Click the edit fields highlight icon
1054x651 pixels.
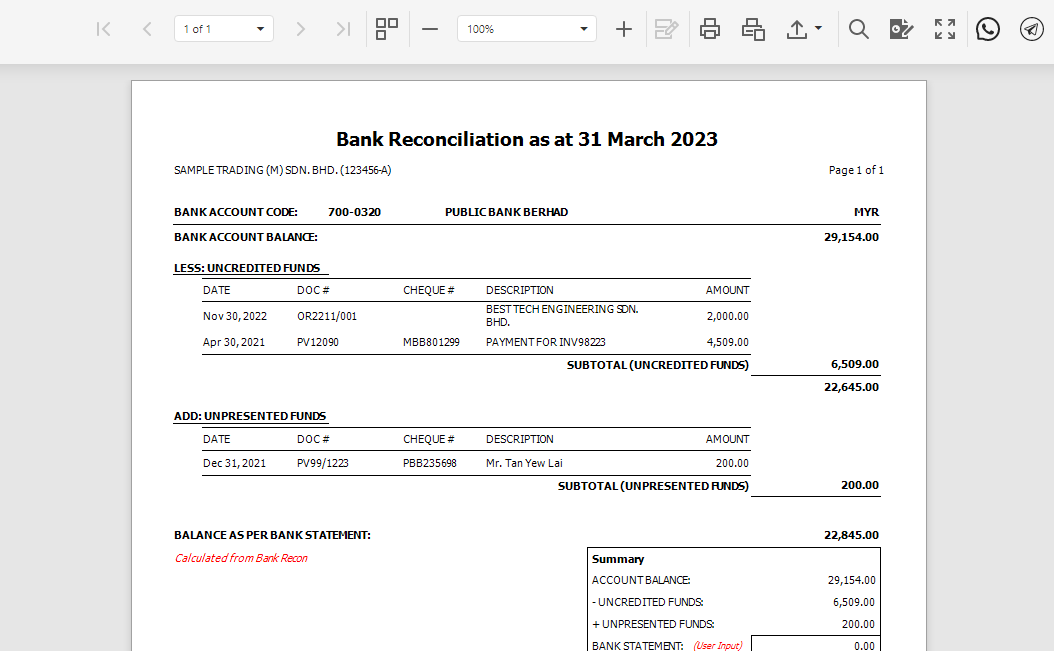tap(666, 29)
